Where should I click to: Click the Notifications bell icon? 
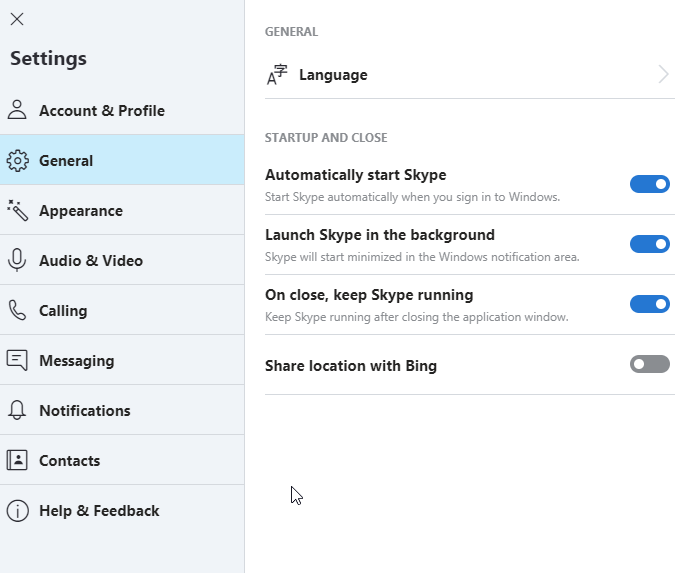[17, 410]
